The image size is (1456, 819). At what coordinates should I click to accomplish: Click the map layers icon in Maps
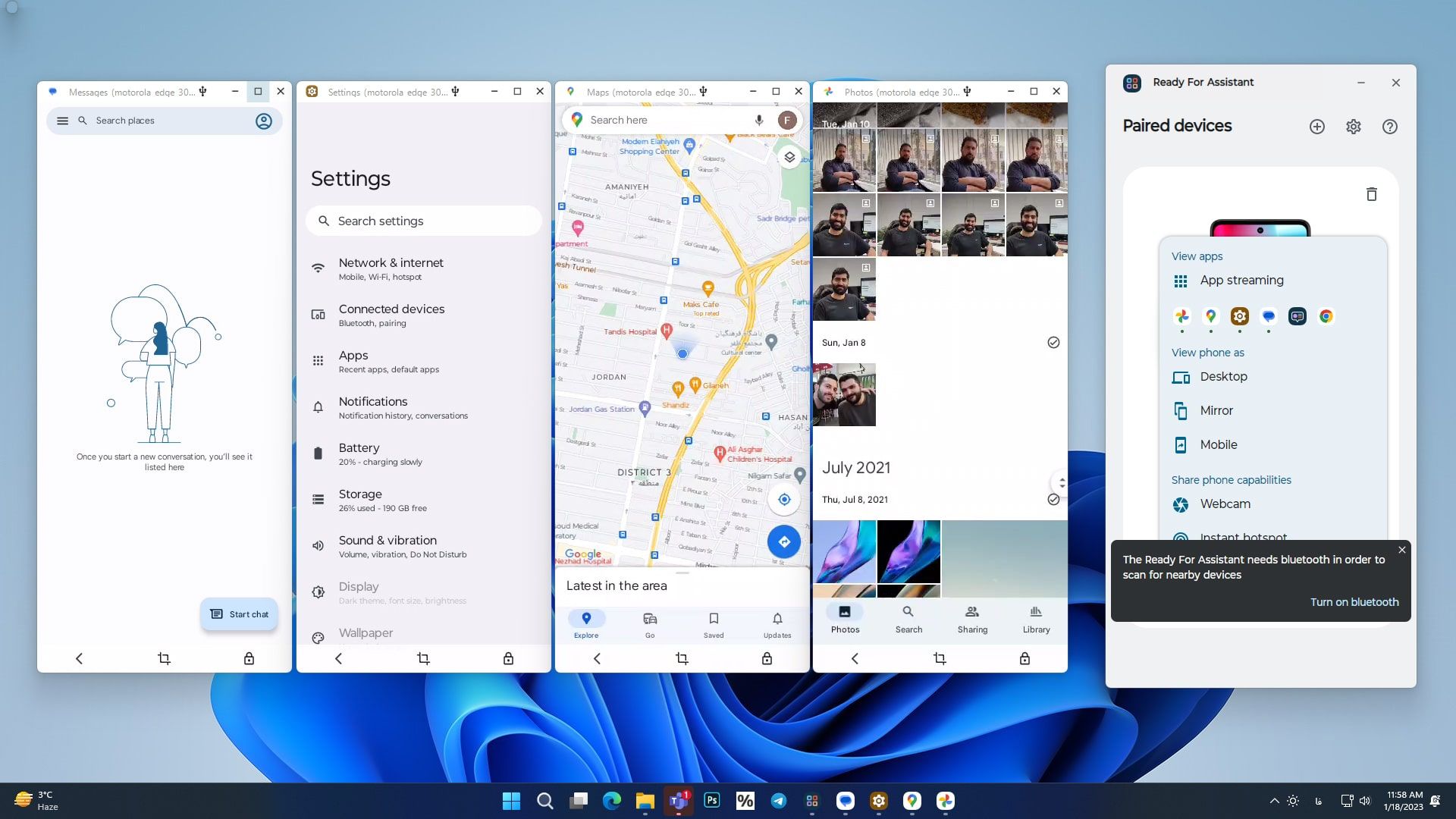[x=789, y=157]
